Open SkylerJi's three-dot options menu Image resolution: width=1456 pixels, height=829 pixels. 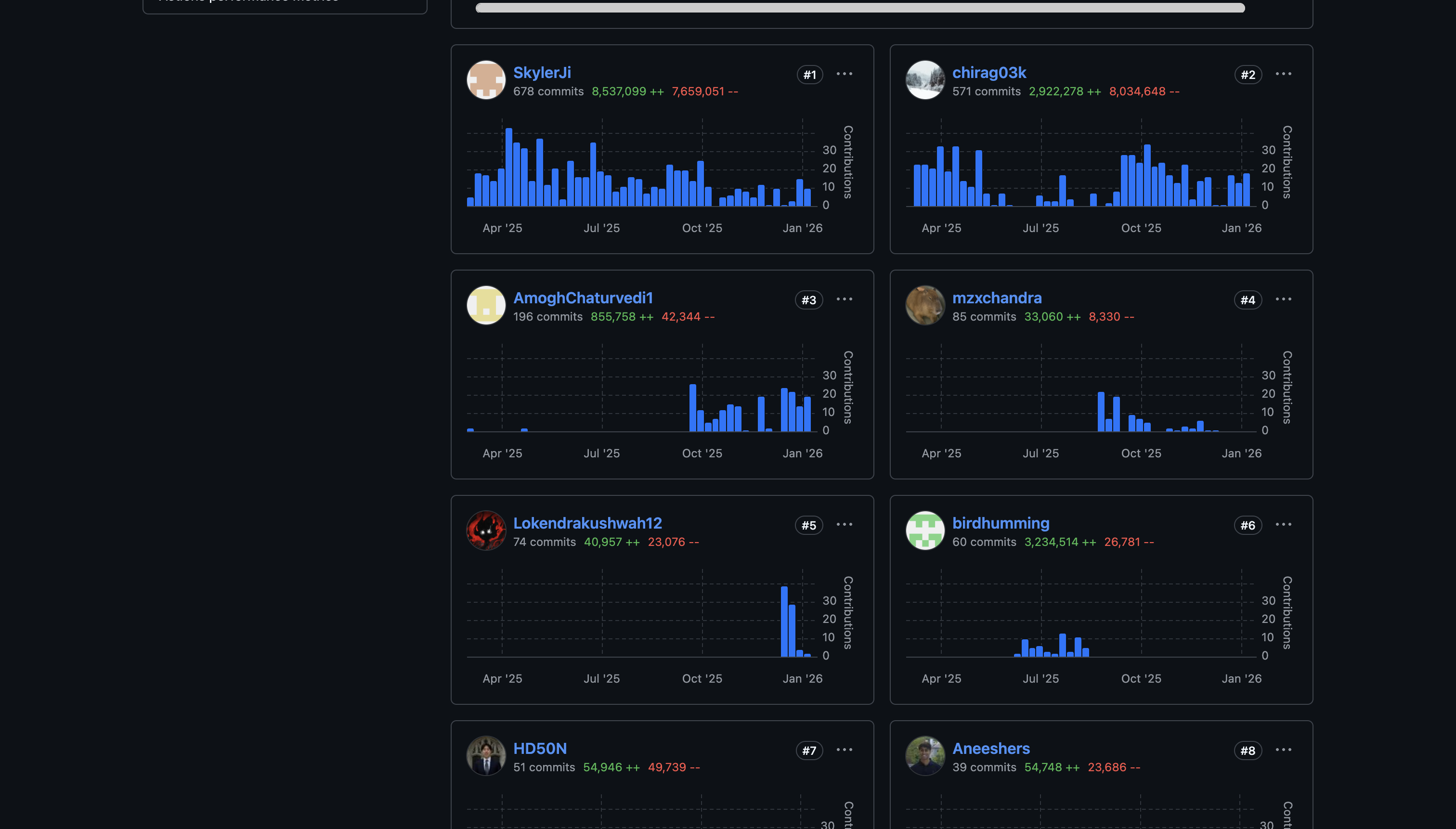[x=844, y=74]
